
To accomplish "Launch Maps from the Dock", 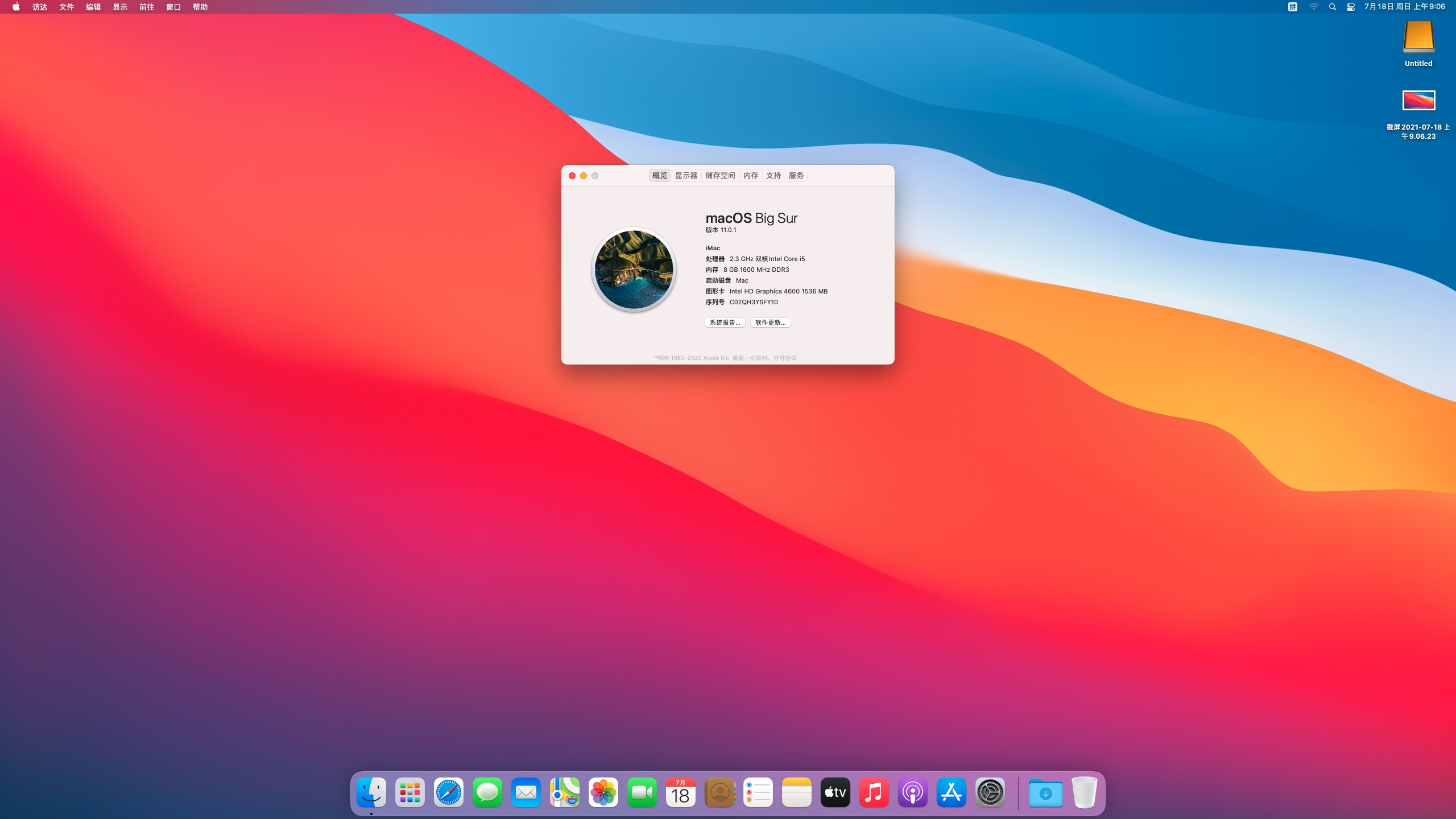I will 565,792.
